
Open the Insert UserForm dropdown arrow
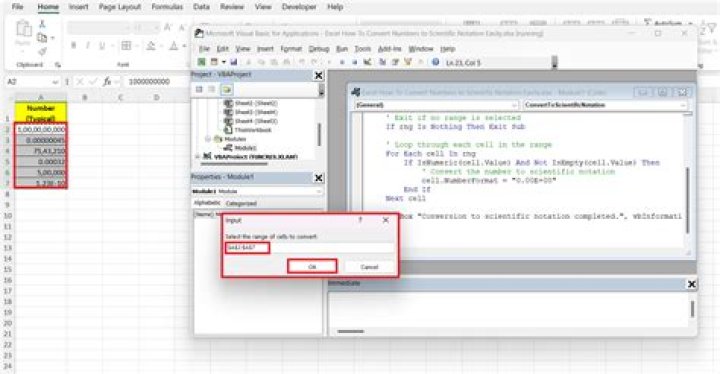(x=223, y=62)
